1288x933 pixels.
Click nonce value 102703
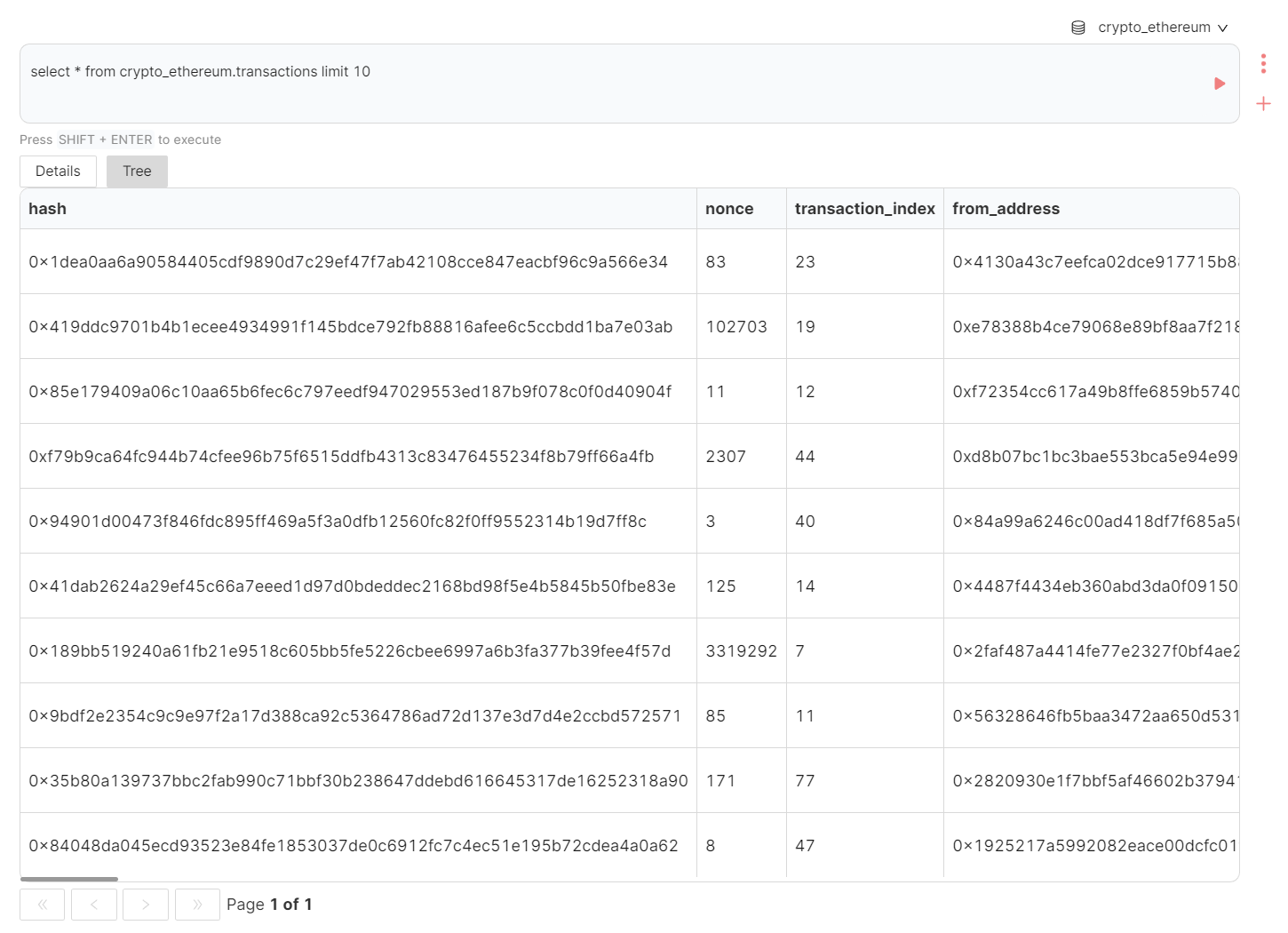(x=736, y=327)
